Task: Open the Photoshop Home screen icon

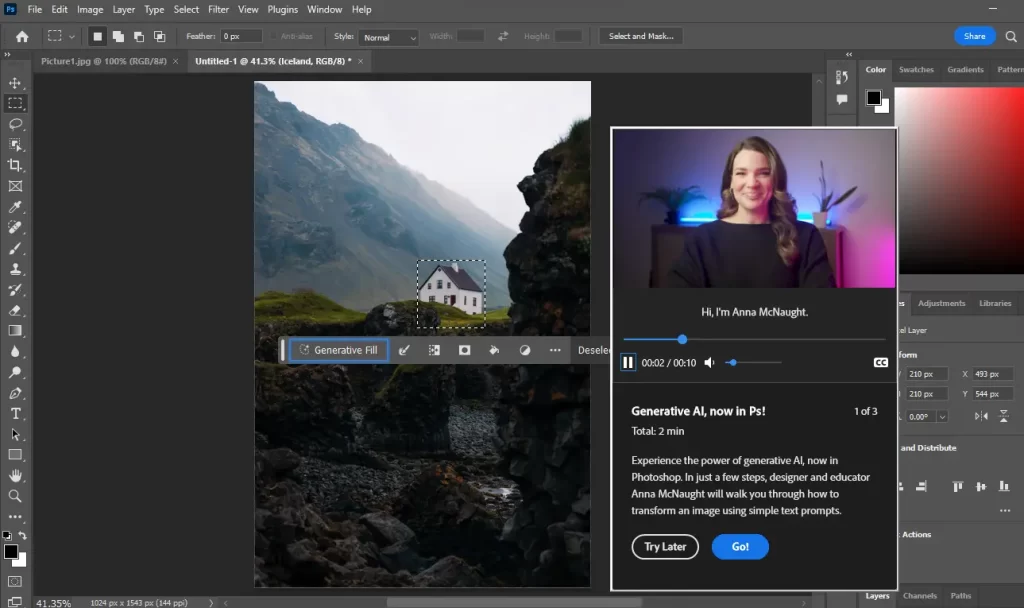Action: (x=20, y=35)
